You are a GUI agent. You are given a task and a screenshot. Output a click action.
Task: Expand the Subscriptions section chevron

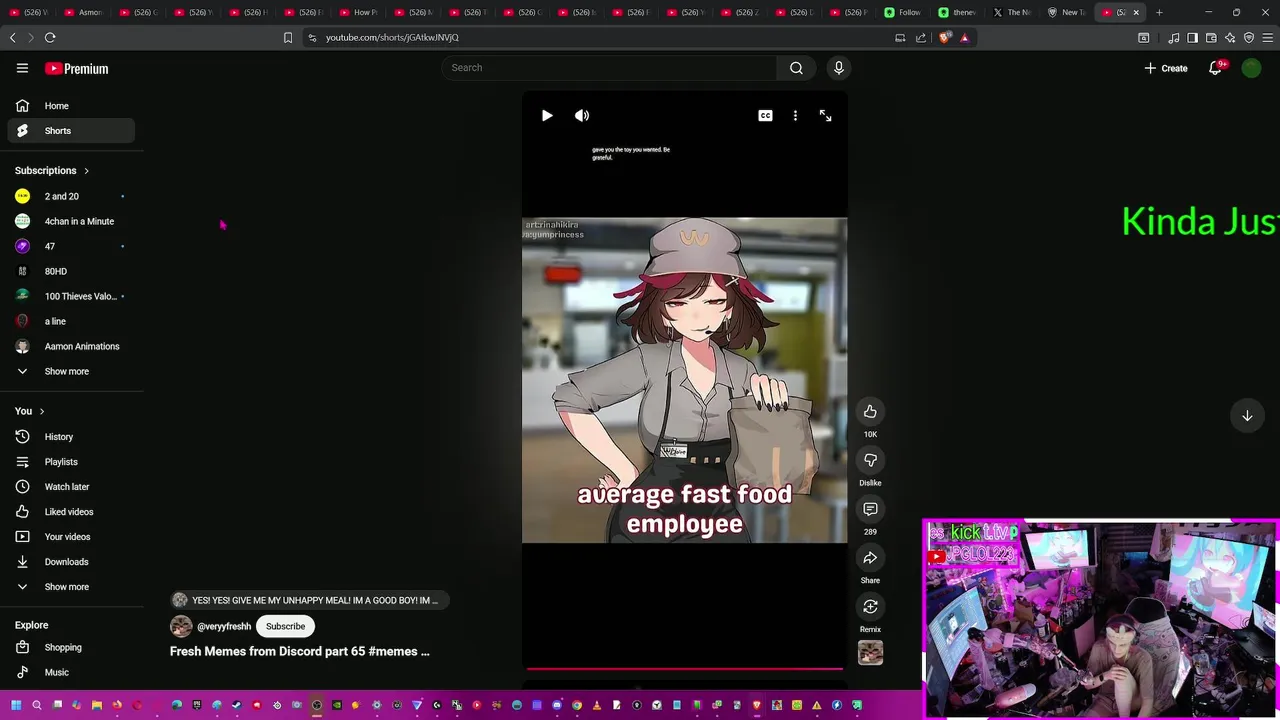86,171
